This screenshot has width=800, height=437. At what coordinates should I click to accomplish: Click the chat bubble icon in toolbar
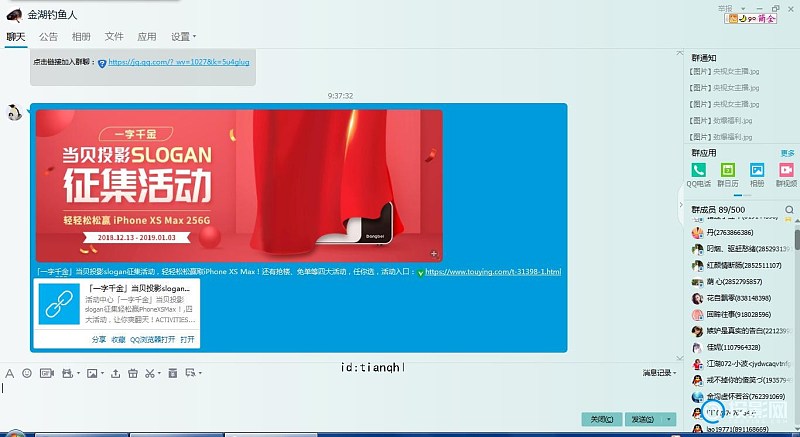(191, 373)
